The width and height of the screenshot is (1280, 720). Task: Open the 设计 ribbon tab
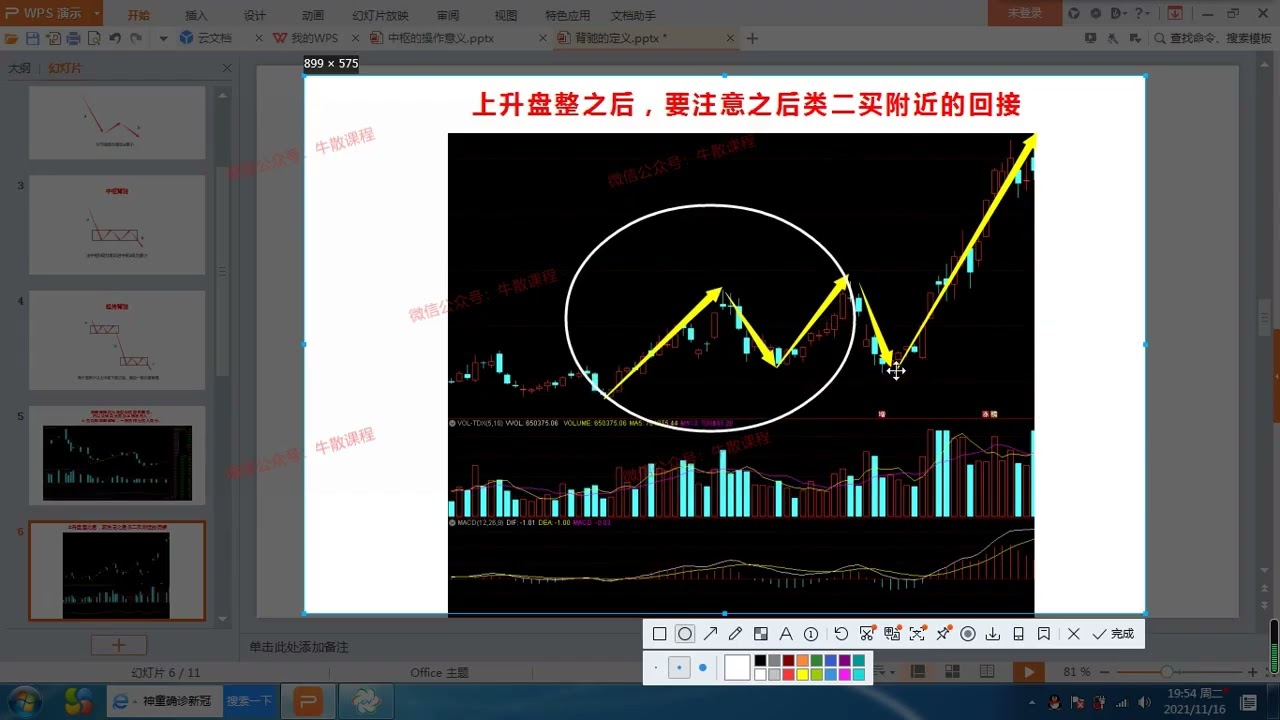255,16
